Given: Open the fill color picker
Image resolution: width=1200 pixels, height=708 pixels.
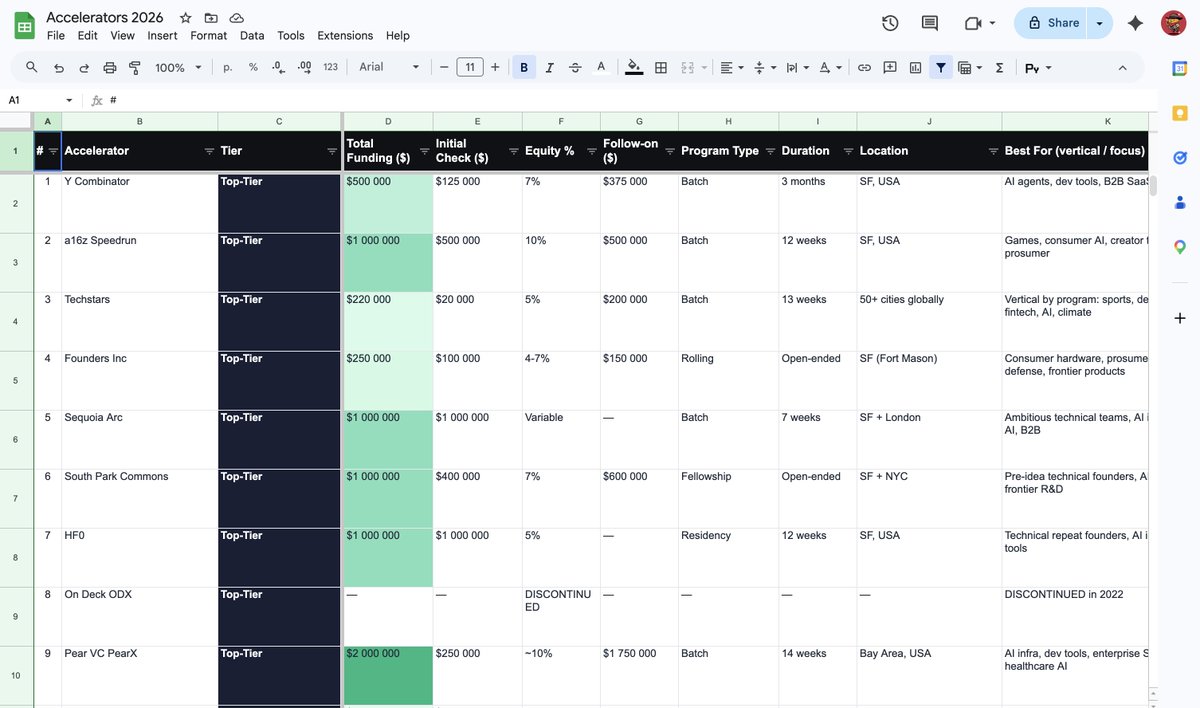Looking at the screenshot, I should coord(634,67).
